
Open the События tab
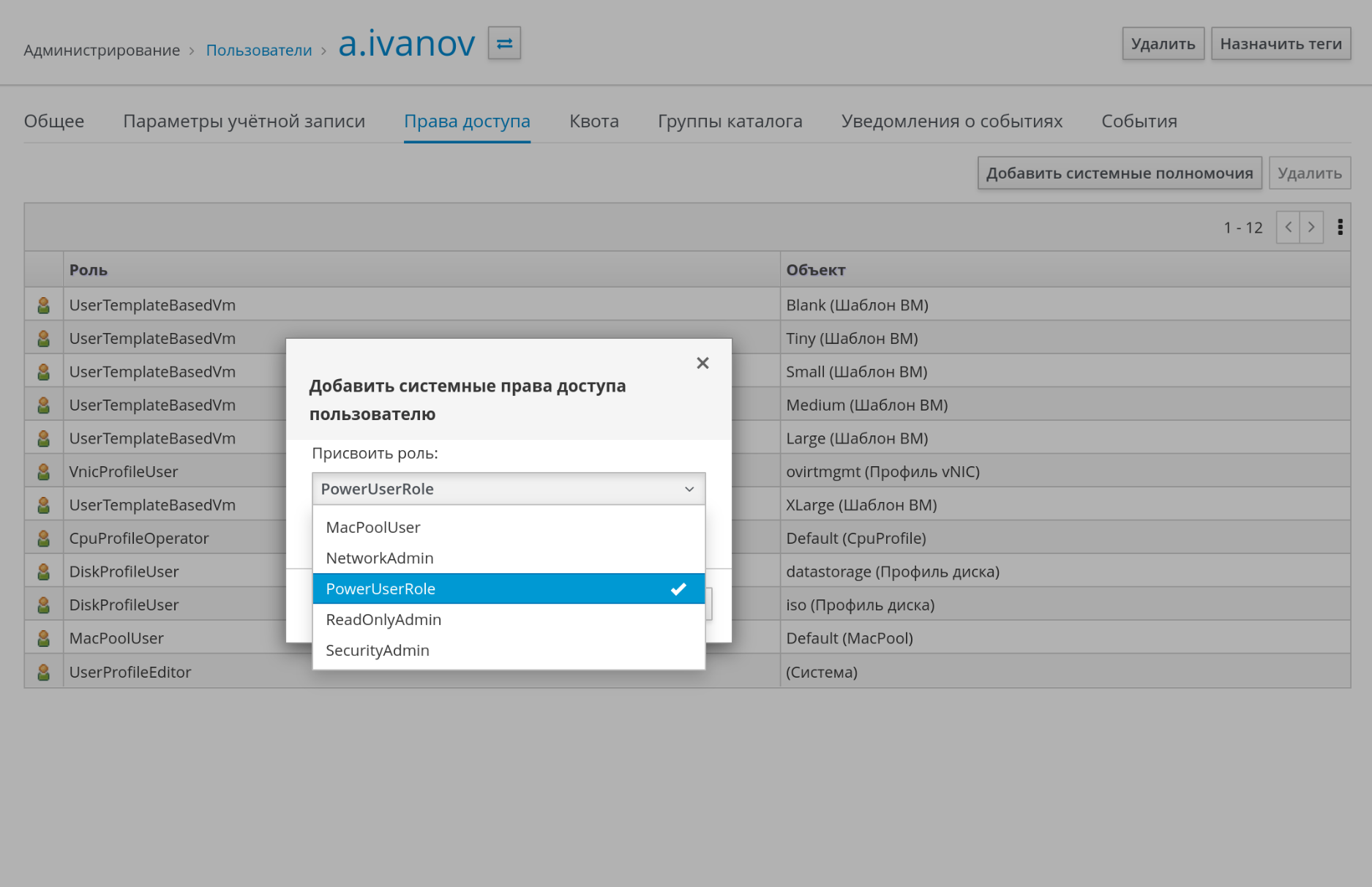pos(1139,121)
